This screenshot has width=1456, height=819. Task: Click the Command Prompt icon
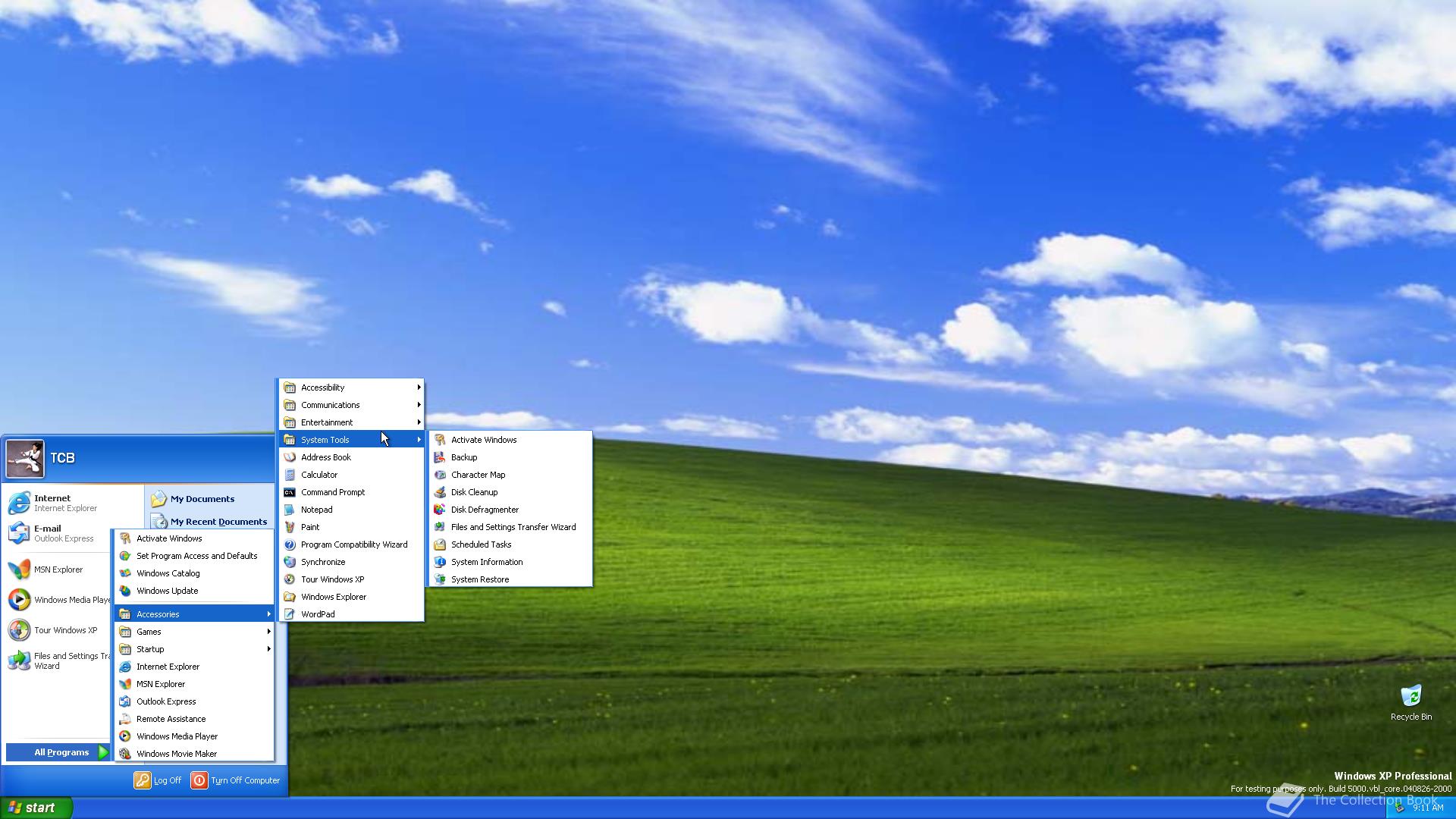[x=289, y=492]
